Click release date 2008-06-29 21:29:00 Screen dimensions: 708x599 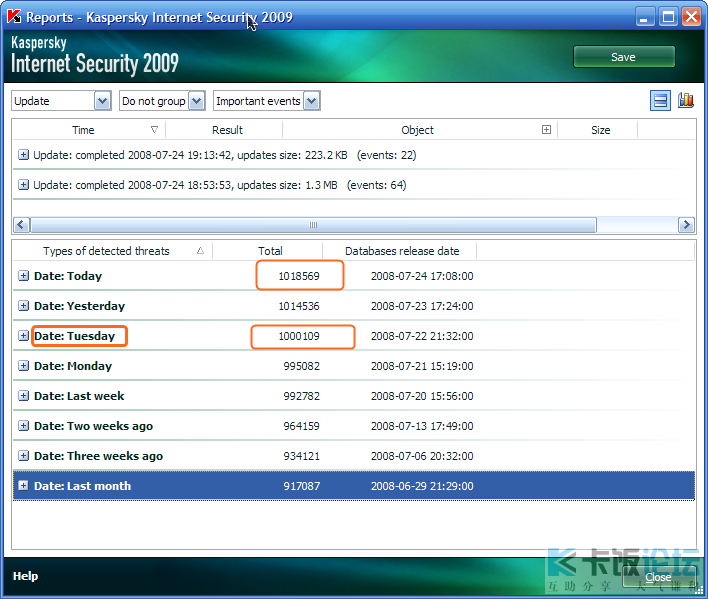[422, 486]
